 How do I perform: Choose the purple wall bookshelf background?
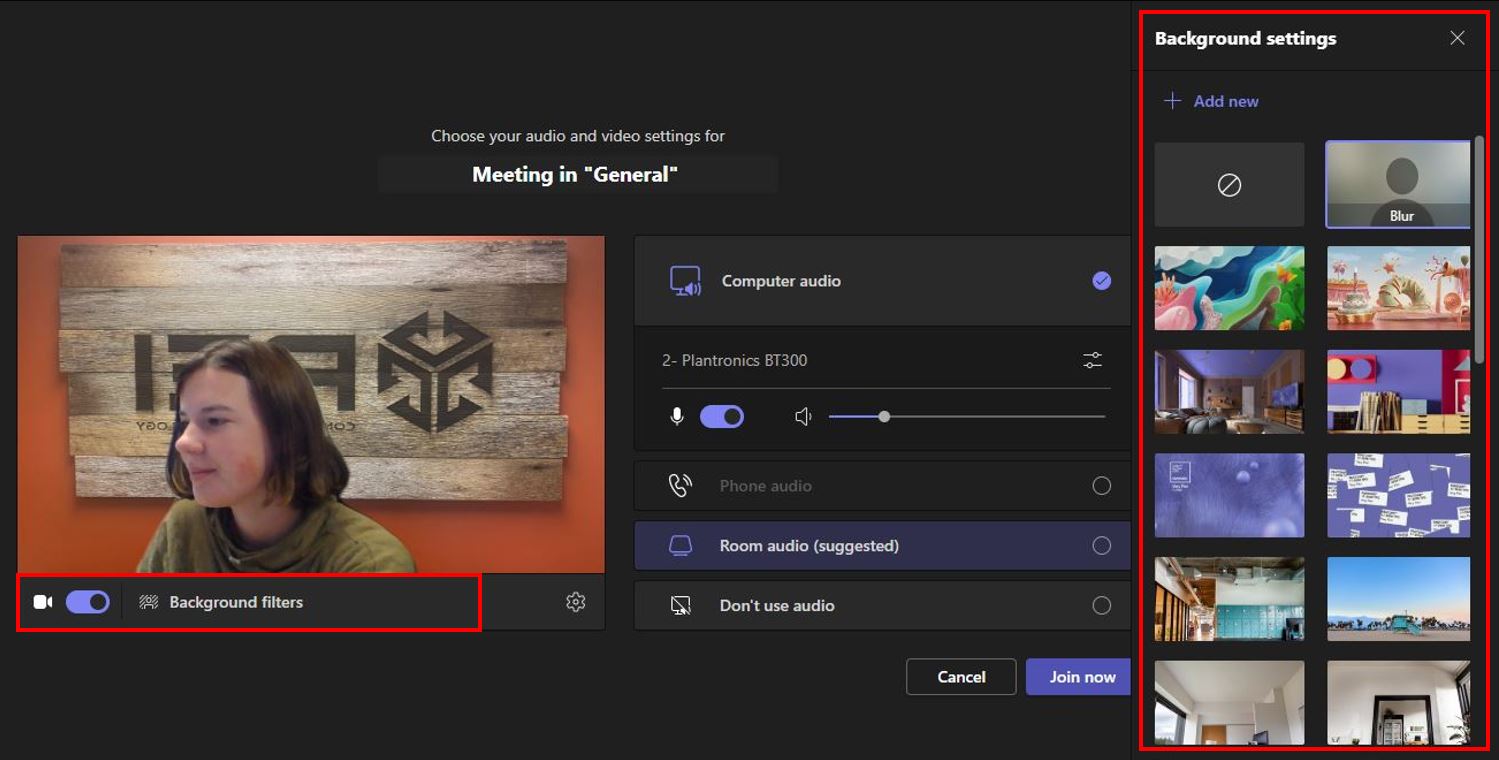tap(1399, 391)
